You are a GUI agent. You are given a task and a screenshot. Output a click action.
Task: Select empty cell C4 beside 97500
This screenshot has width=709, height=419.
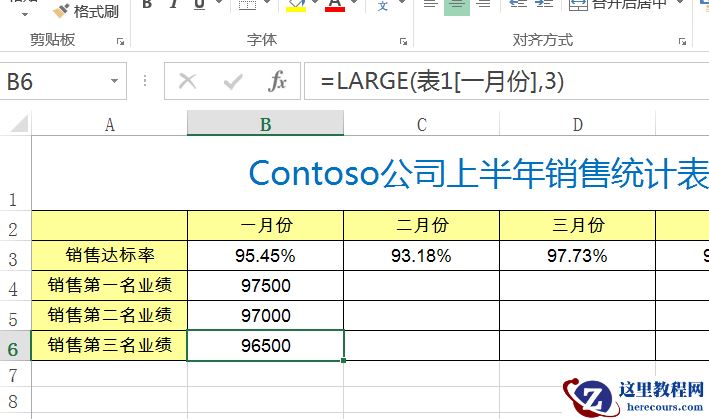tap(421, 286)
